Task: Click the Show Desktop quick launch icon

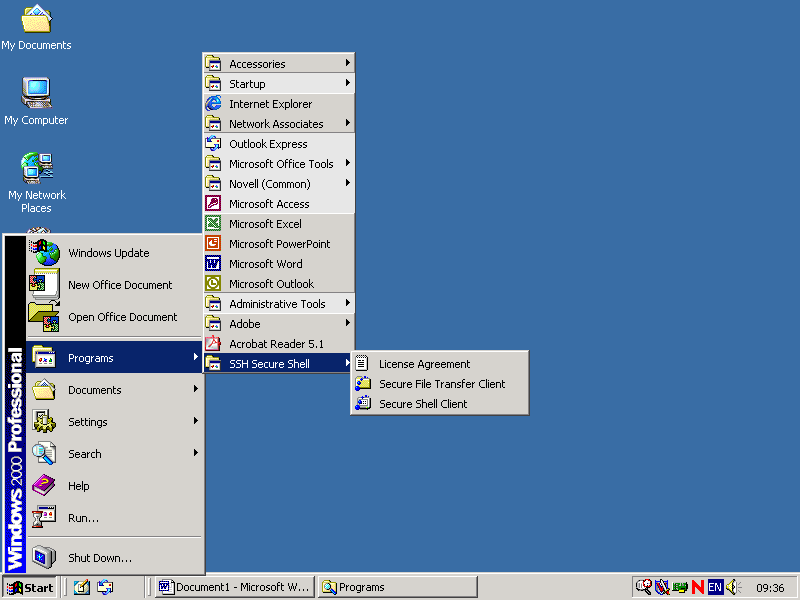Action: [x=82, y=587]
